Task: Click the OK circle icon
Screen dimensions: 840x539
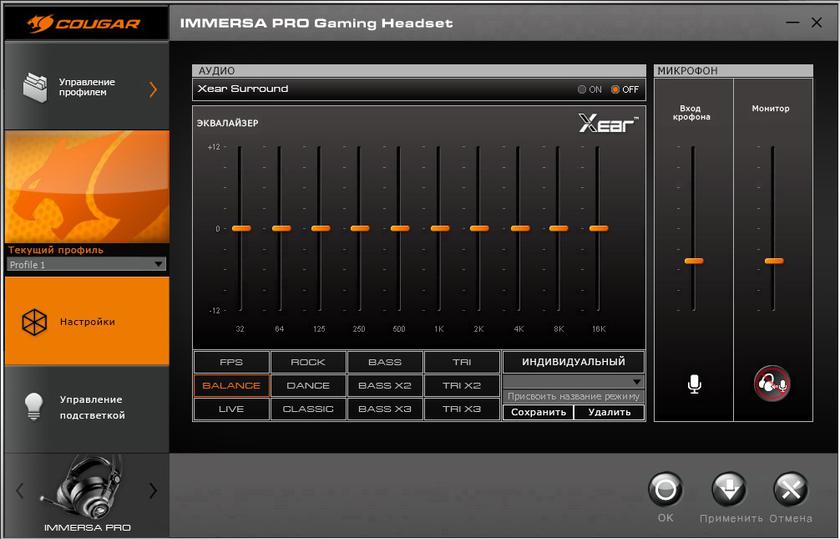Action: pos(665,490)
